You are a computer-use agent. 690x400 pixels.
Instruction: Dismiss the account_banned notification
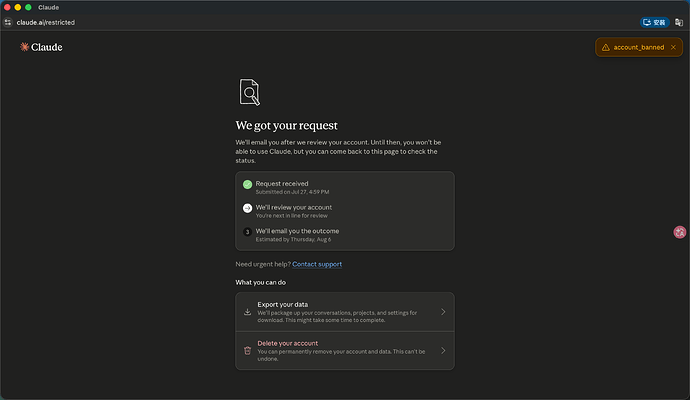(673, 48)
